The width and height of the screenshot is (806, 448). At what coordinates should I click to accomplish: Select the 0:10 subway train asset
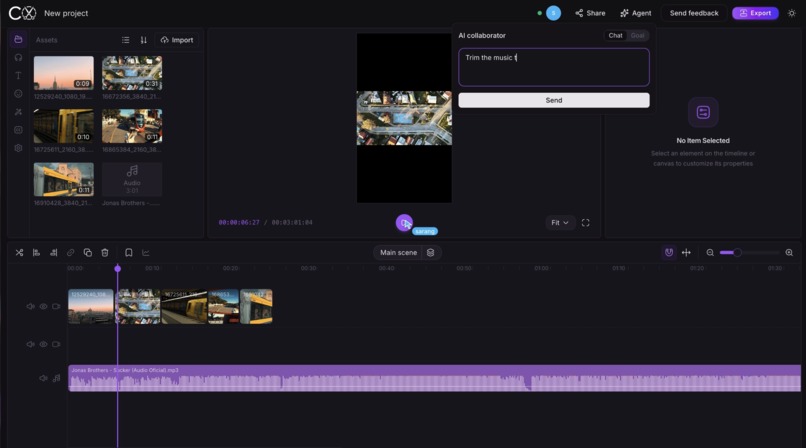(64, 126)
